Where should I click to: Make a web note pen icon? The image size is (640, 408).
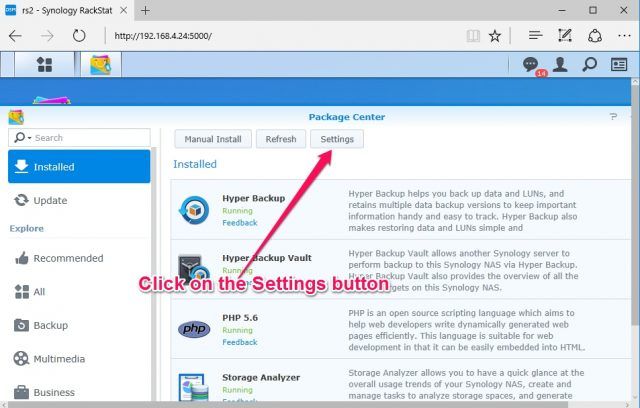tap(564, 36)
